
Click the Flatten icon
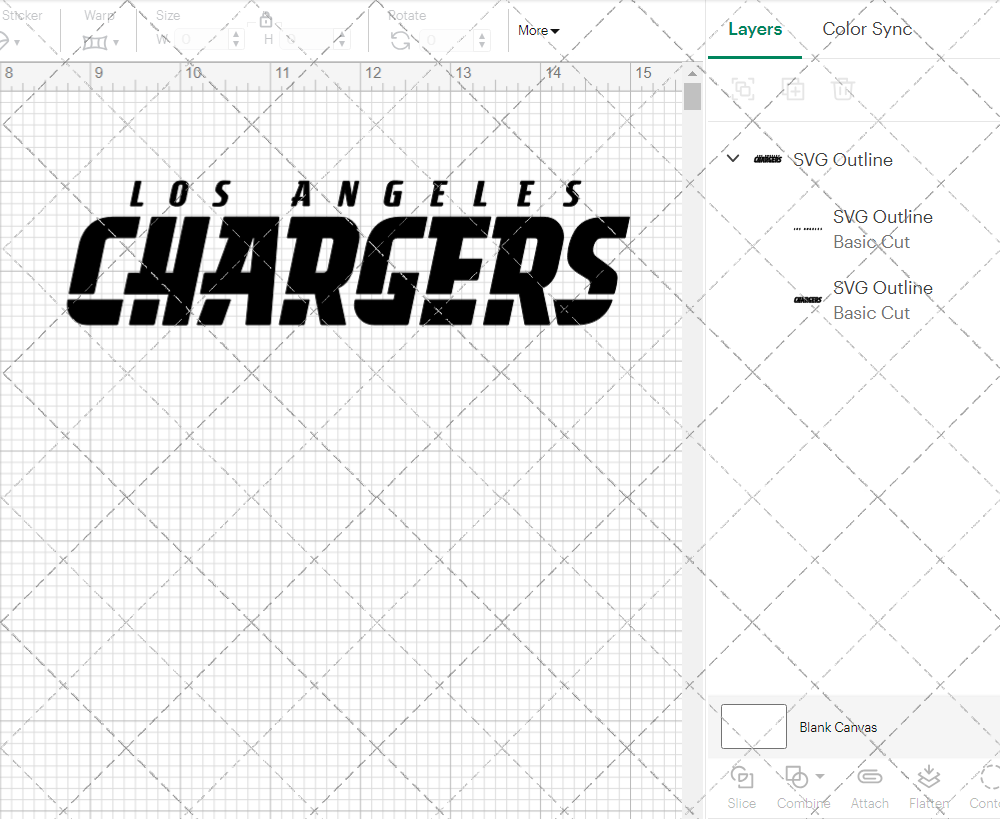pyautogui.click(x=928, y=778)
